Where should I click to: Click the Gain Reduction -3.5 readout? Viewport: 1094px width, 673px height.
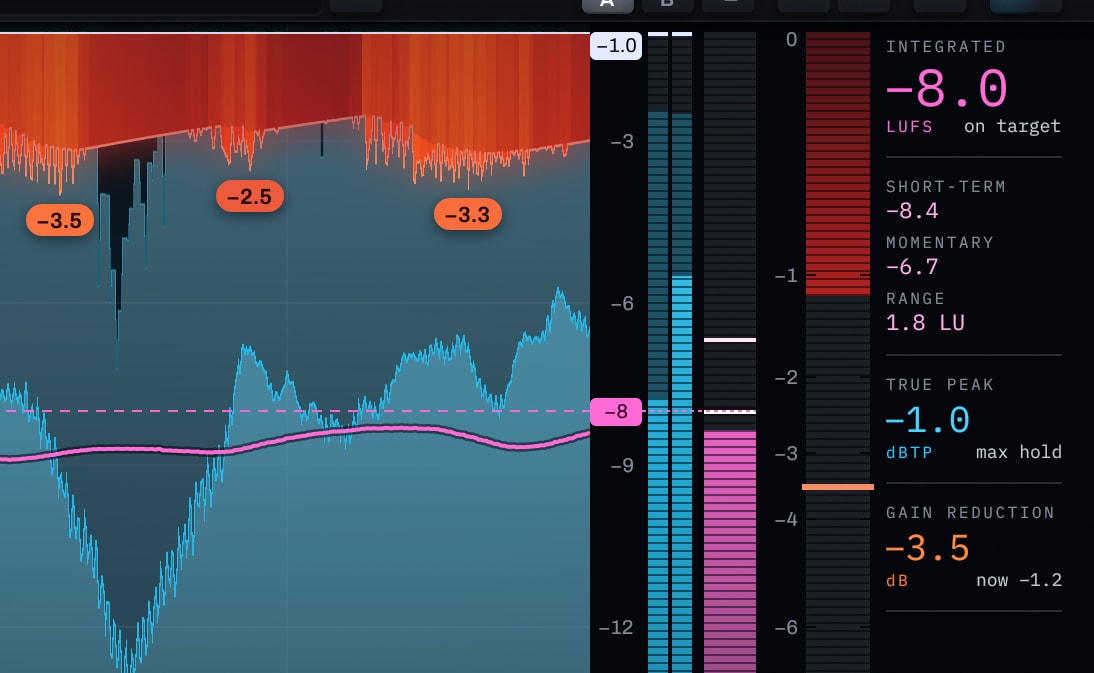[x=927, y=548]
